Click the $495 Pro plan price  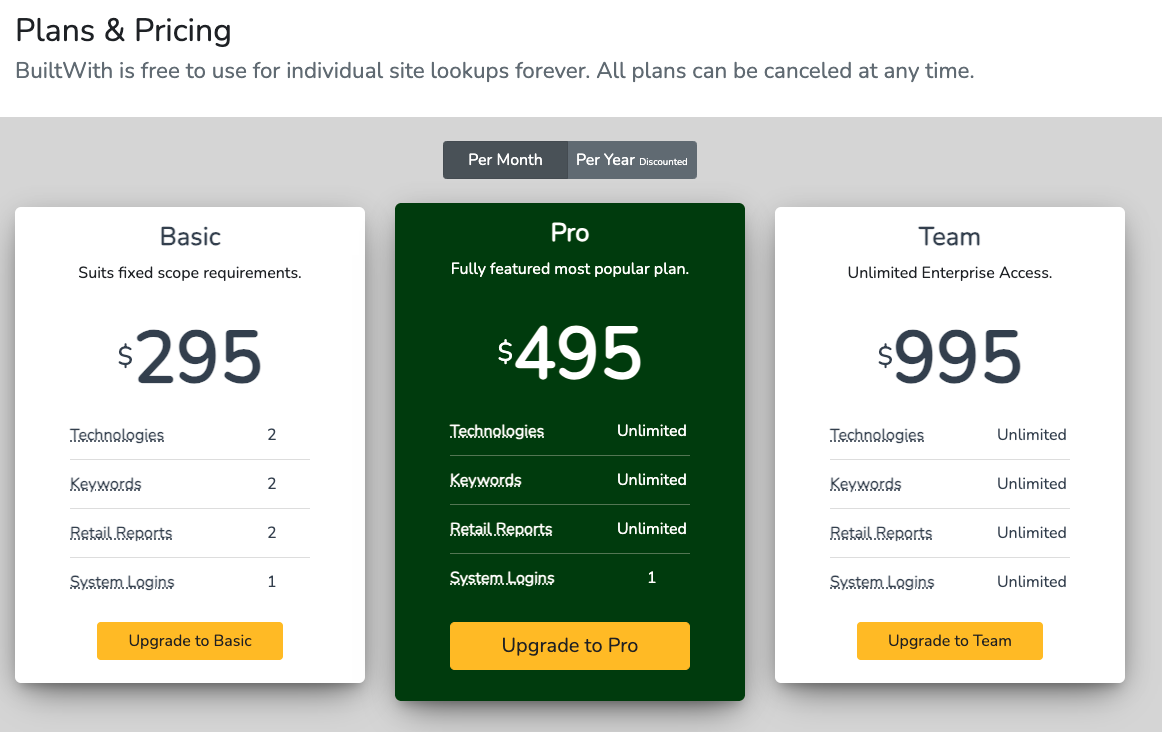[570, 354]
